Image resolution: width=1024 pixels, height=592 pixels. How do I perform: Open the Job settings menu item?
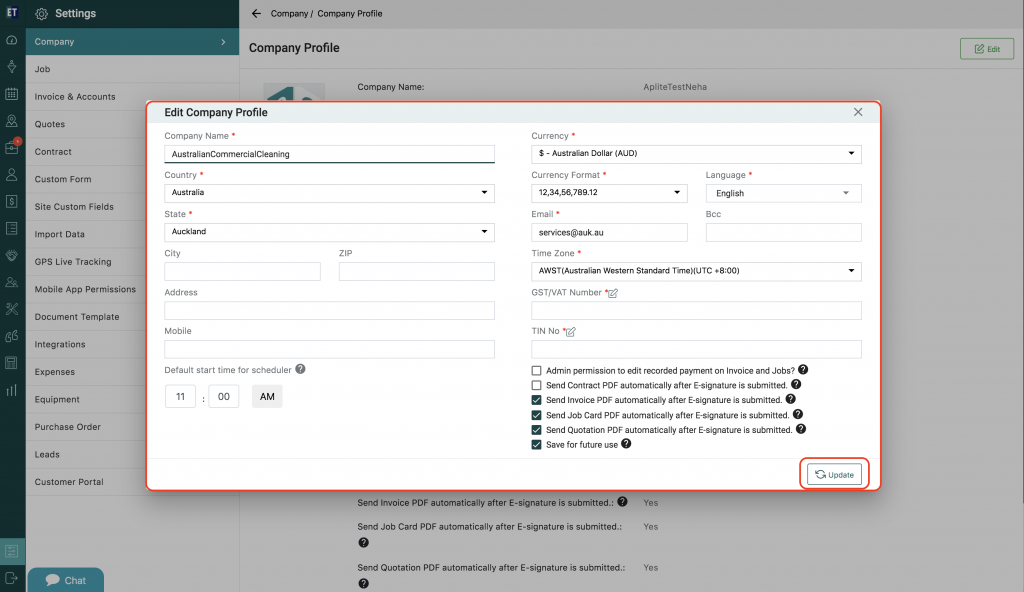point(133,69)
